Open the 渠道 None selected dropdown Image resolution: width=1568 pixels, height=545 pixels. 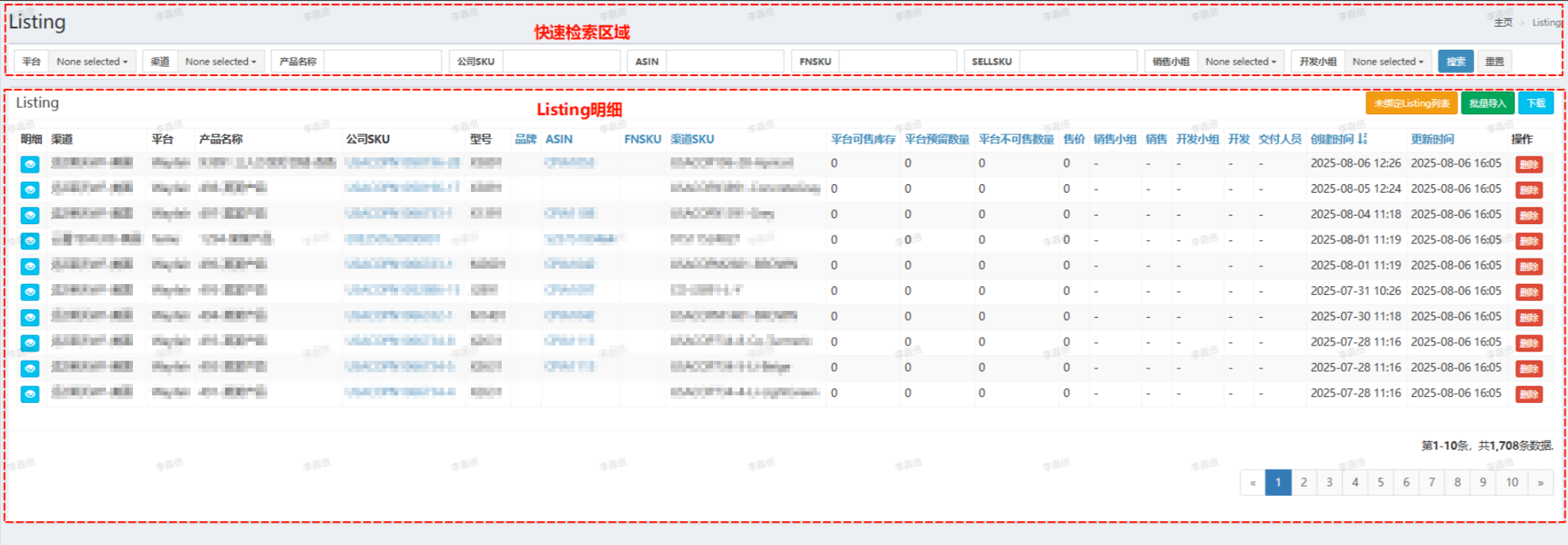[x=220, y=61]
